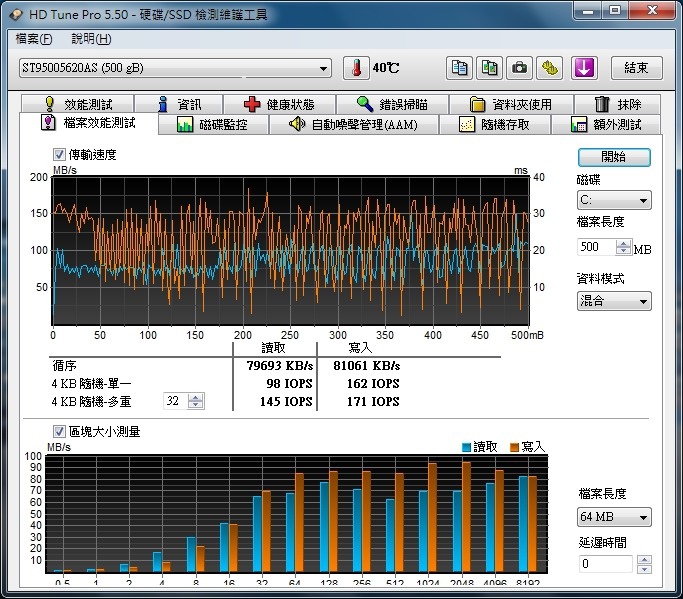Click the 循序 sequential row label
This screenshot has height=599, width=683.
64,365
